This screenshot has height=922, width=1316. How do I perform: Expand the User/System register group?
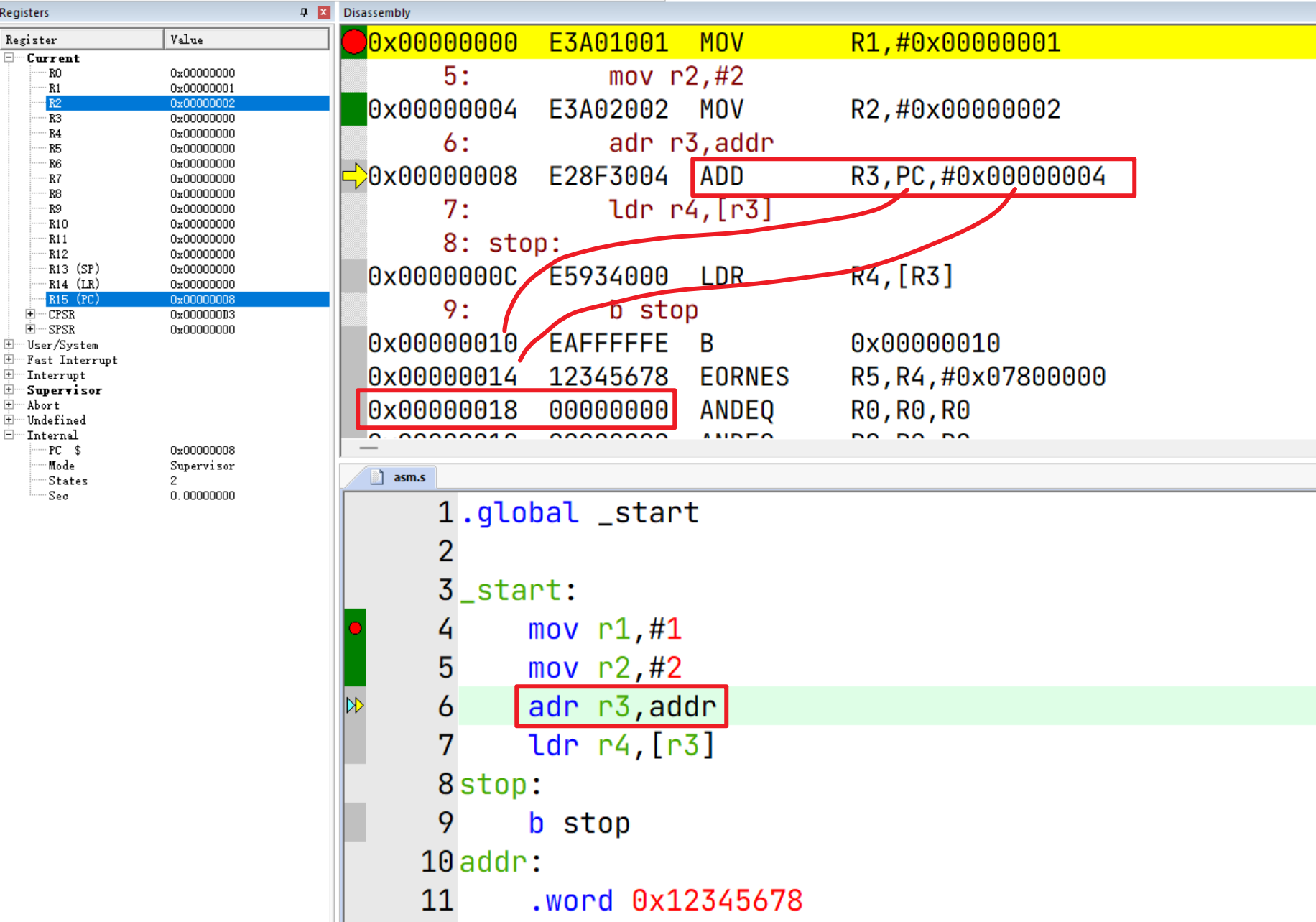pyautogui.click(x=9, y=344)
